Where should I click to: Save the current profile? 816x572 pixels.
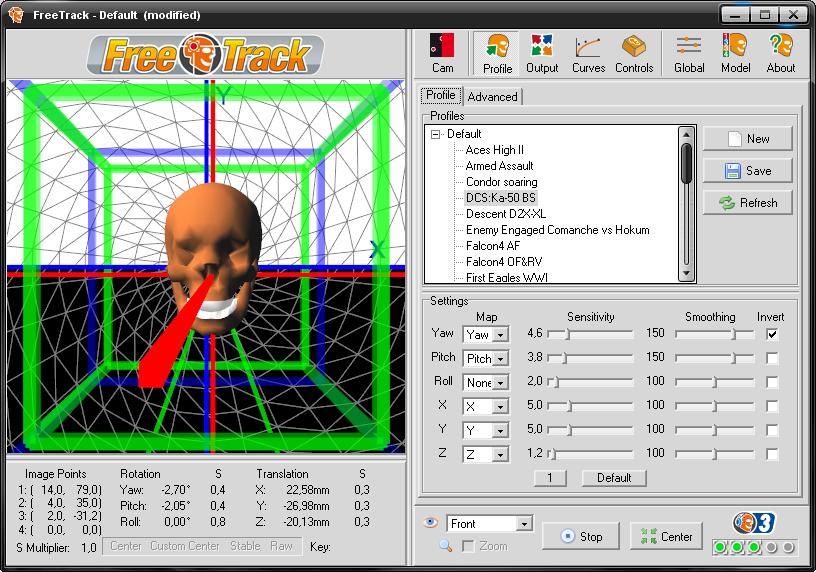click(747, 171)
